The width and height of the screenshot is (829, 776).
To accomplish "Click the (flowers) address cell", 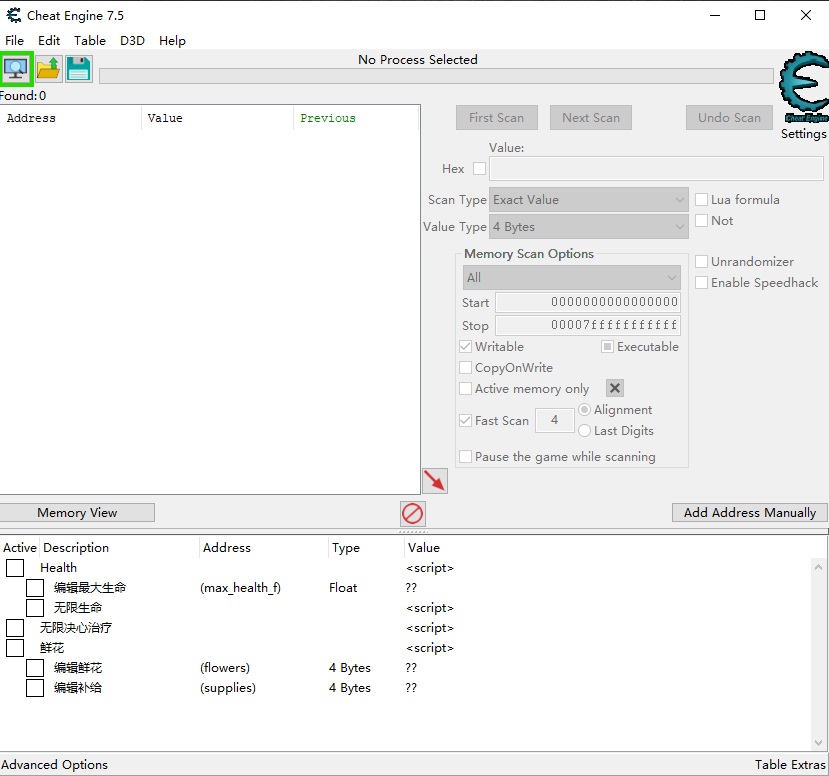I will coord(225,668).
